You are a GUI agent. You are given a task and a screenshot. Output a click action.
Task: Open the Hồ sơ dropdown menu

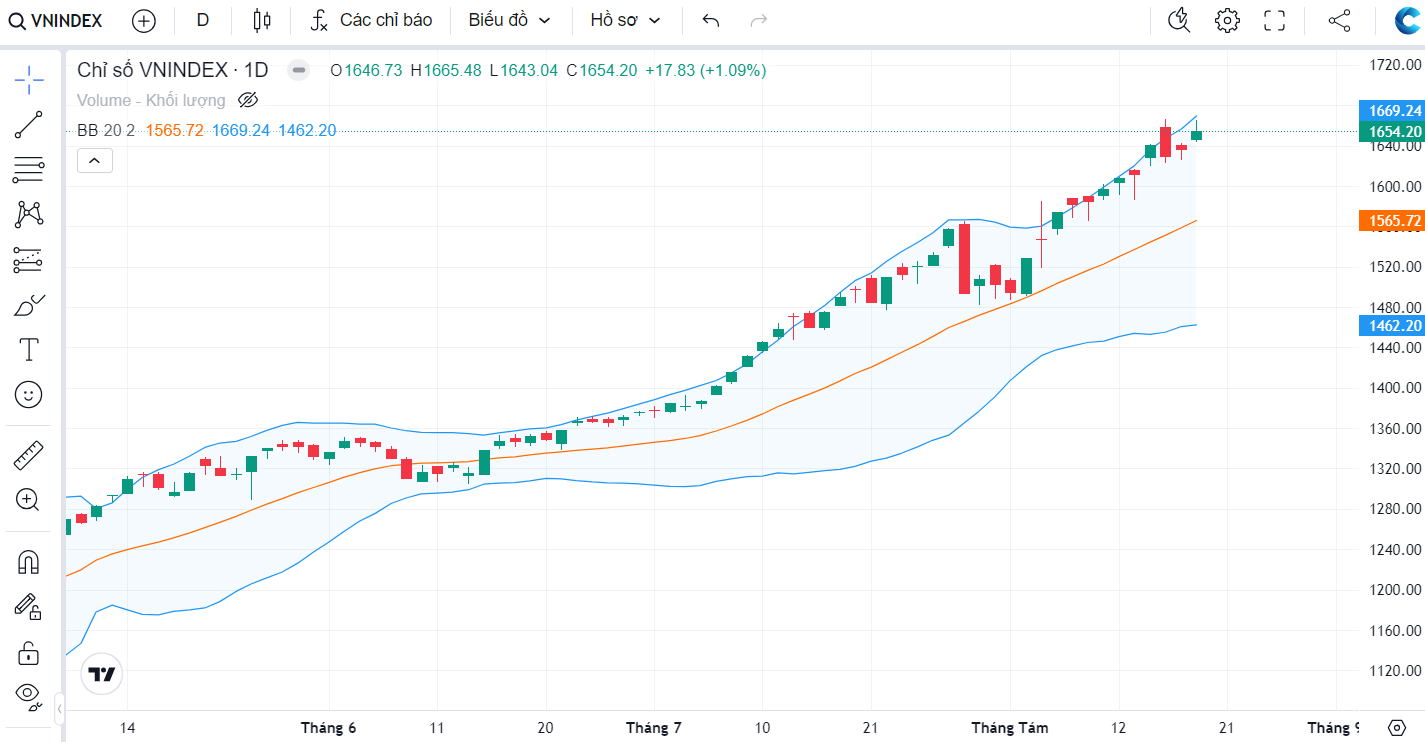(x=625, y=20)
